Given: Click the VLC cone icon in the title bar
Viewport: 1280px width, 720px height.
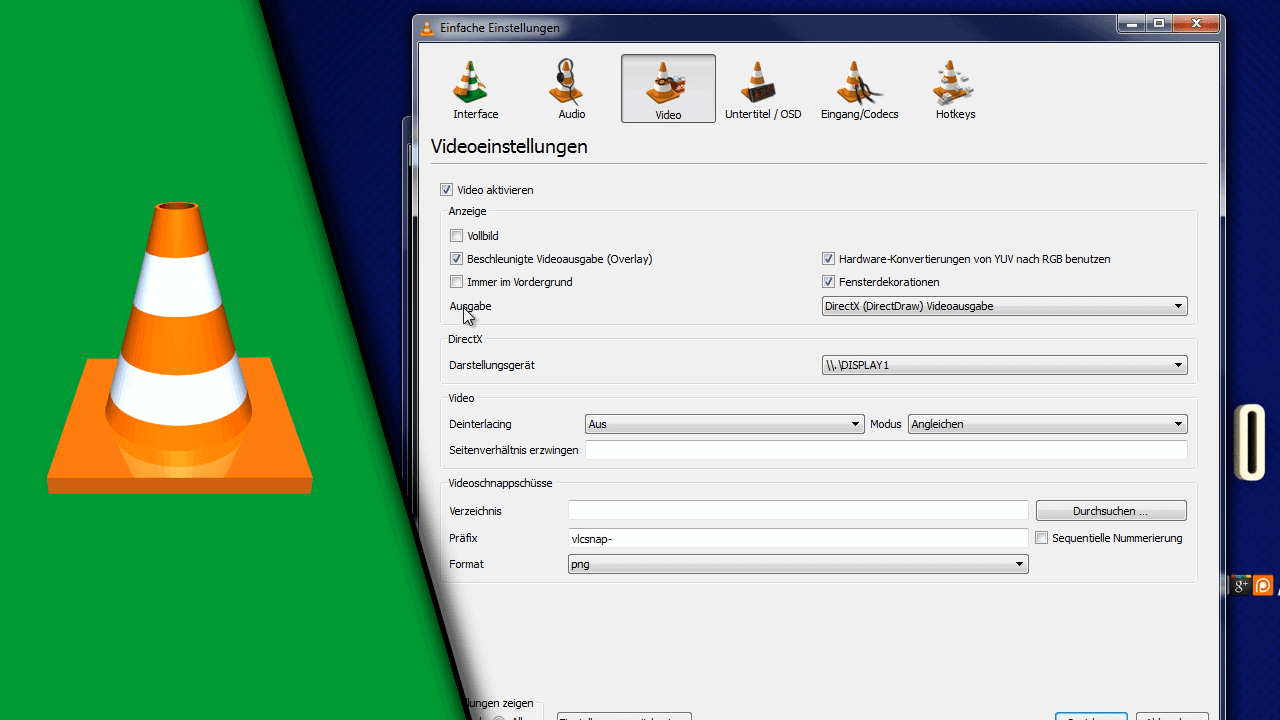Looking at the screenshot, I should pyautogui.click(x=426, y=27).
